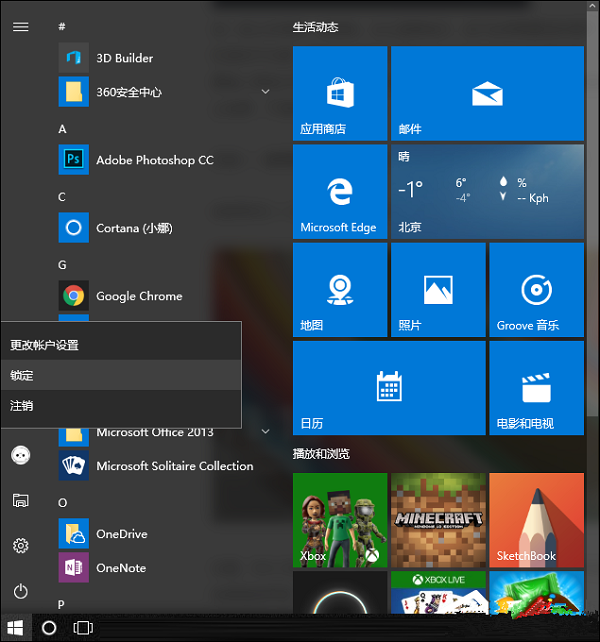
Task: Click the Power icon in sidebar
Action: tap(20, 591)
